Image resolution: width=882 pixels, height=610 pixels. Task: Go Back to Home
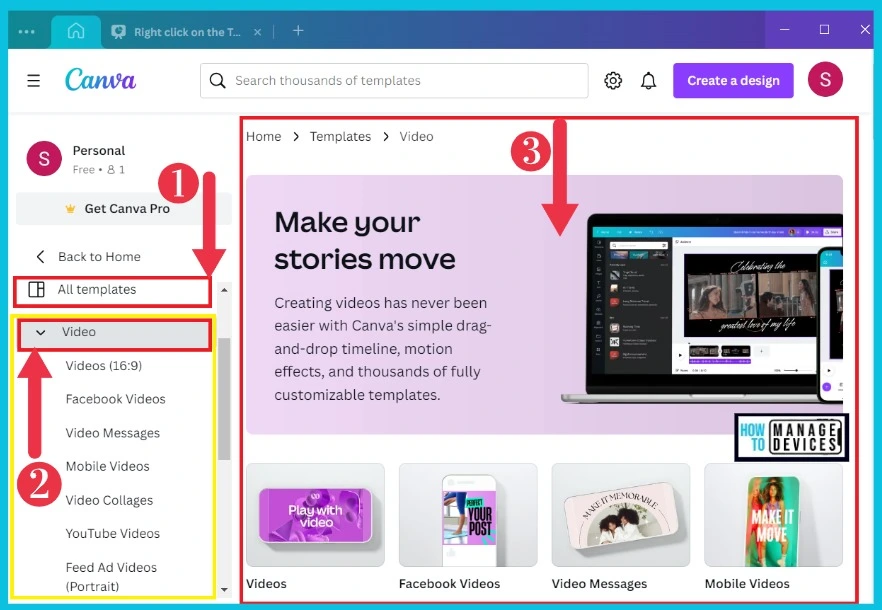click(99, 257)
